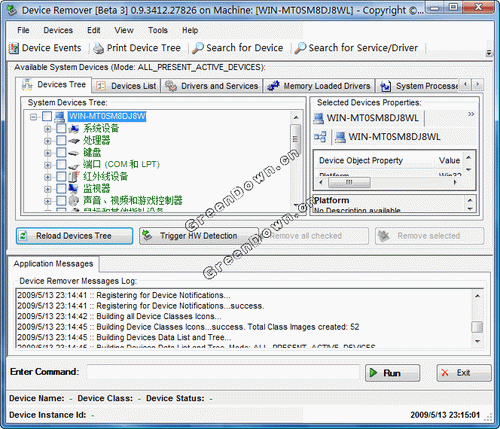Open Device Events toolbar icon
The width and height of the screenshot is (500, 429).
13,48
